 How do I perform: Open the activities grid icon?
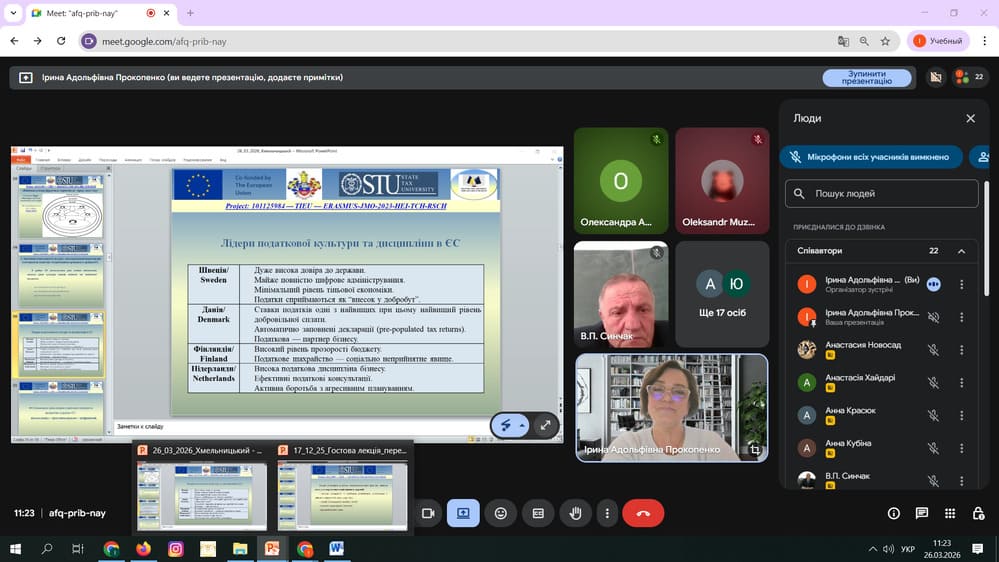pos(950,513)
